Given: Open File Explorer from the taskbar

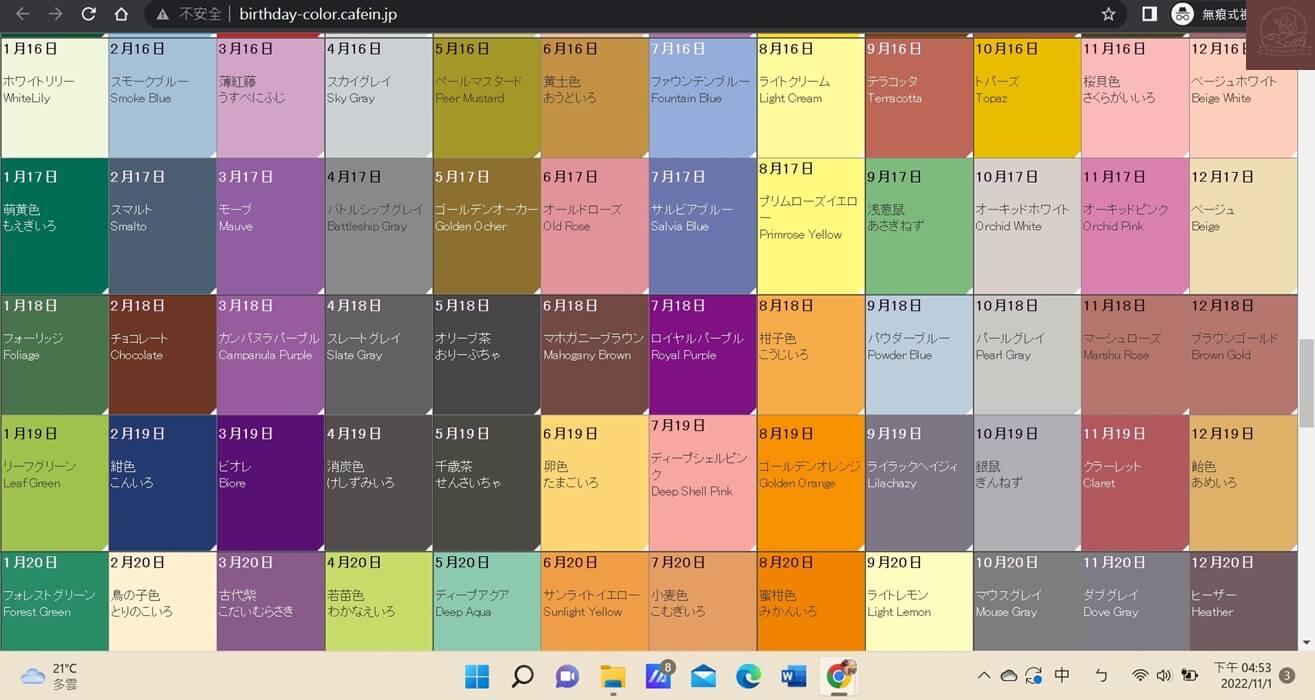Looking at the screenshot, I should [x=612, y=677].
